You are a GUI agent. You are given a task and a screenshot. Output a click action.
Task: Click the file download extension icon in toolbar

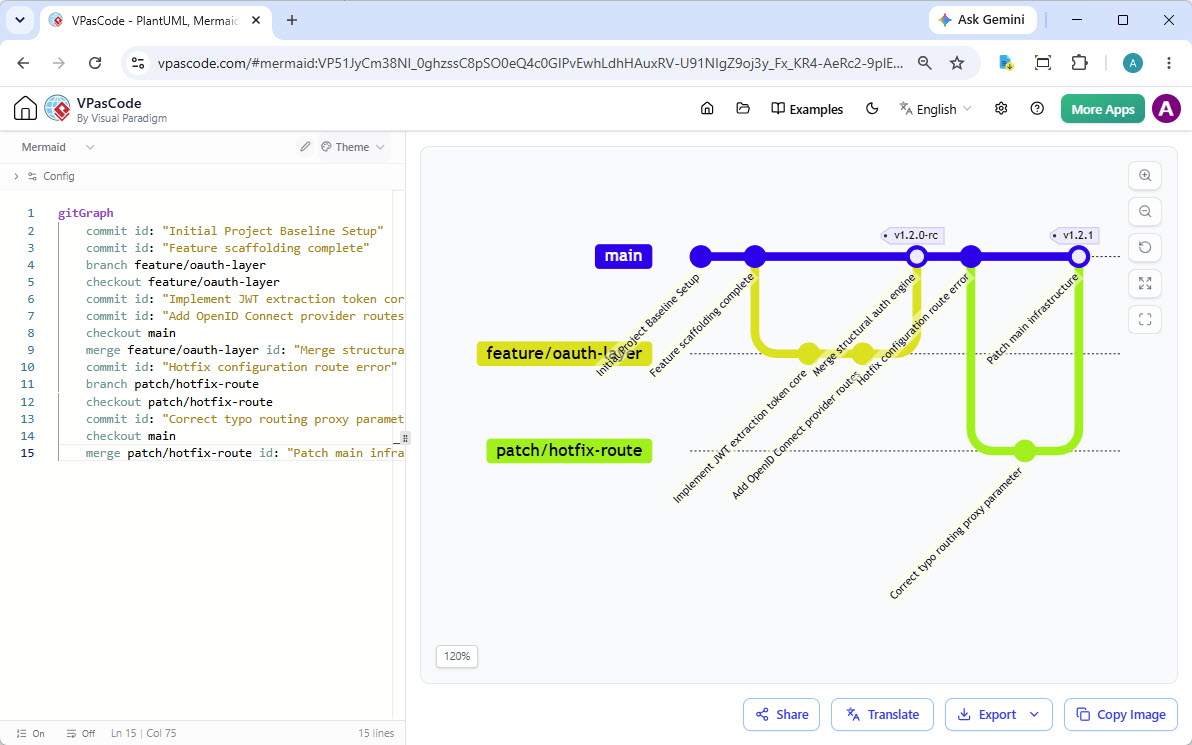pos(1006,63)
